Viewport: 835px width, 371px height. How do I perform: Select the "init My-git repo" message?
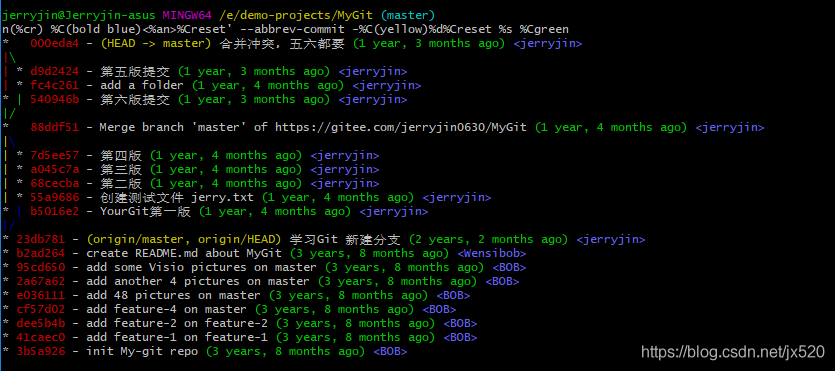click(142, 352)
